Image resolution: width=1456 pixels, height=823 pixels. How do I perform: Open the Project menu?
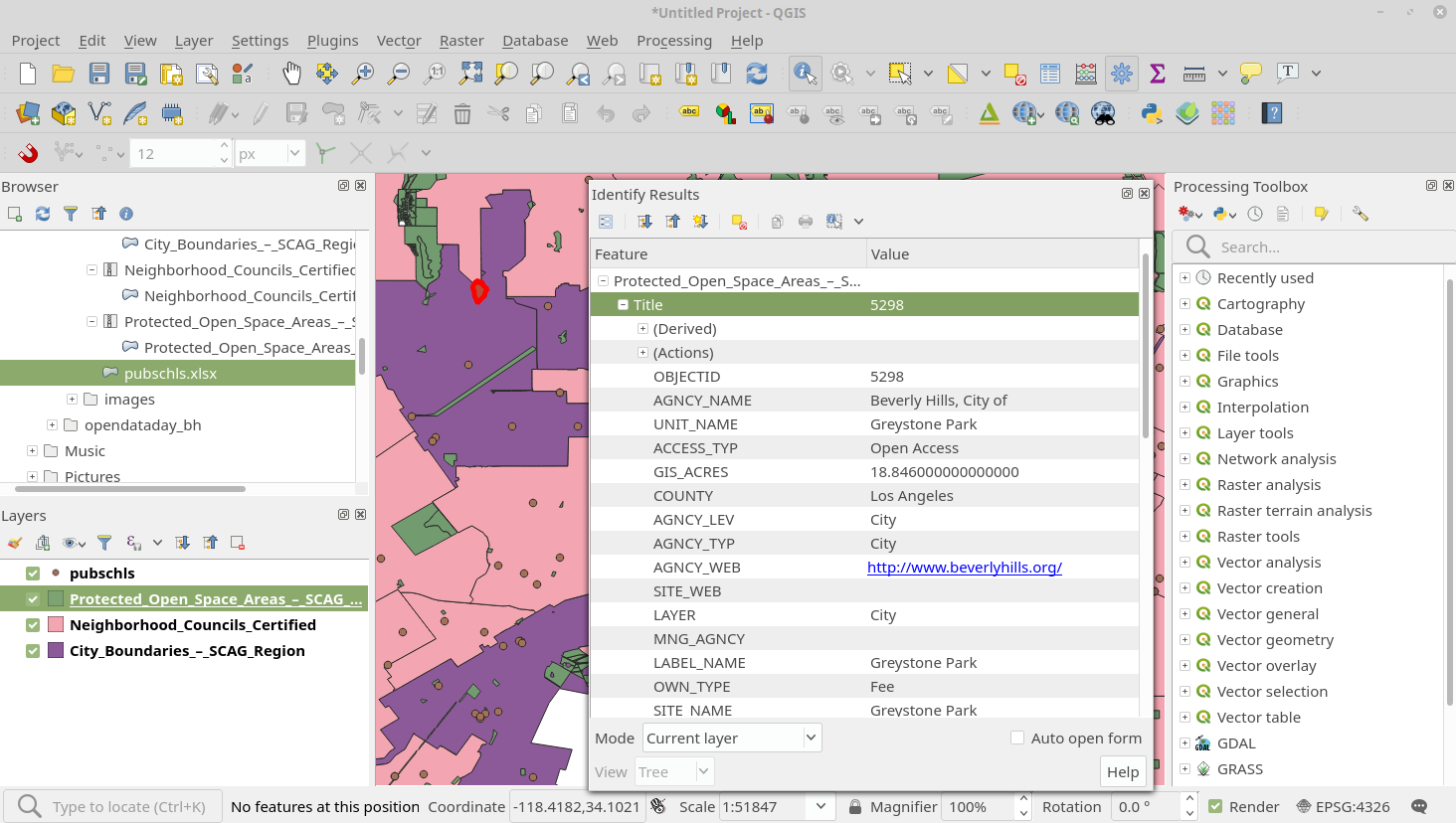click(x=36, y=41)
